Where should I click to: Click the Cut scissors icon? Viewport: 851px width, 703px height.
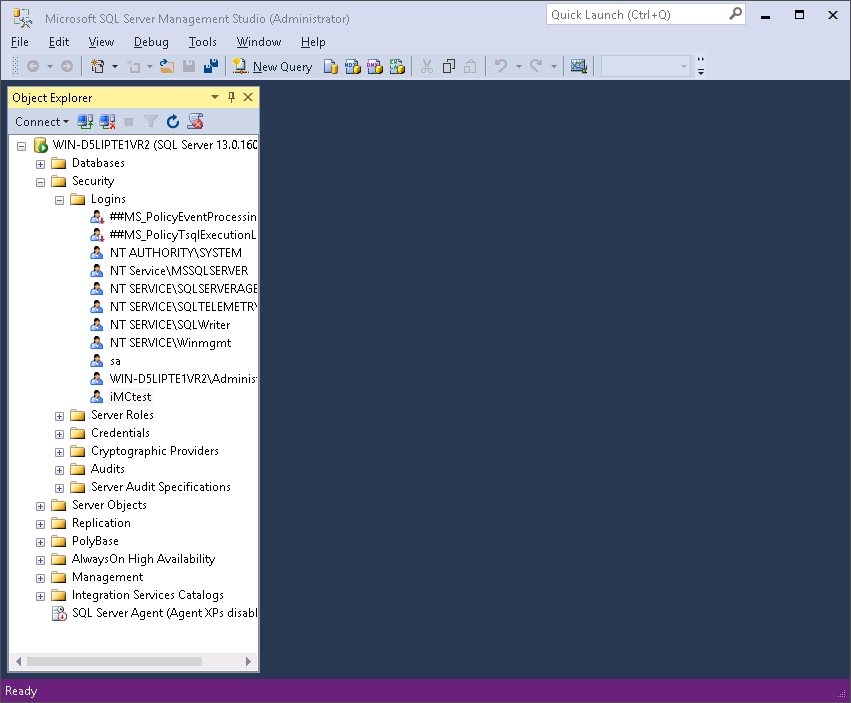(427, 66)
